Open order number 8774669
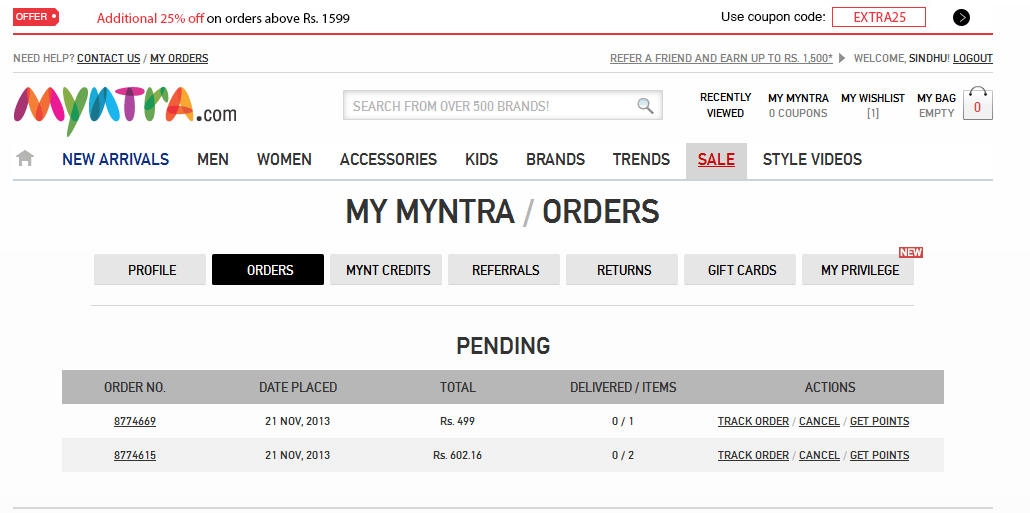This screenshot has height=513, width=1030. tap(135, 422)
